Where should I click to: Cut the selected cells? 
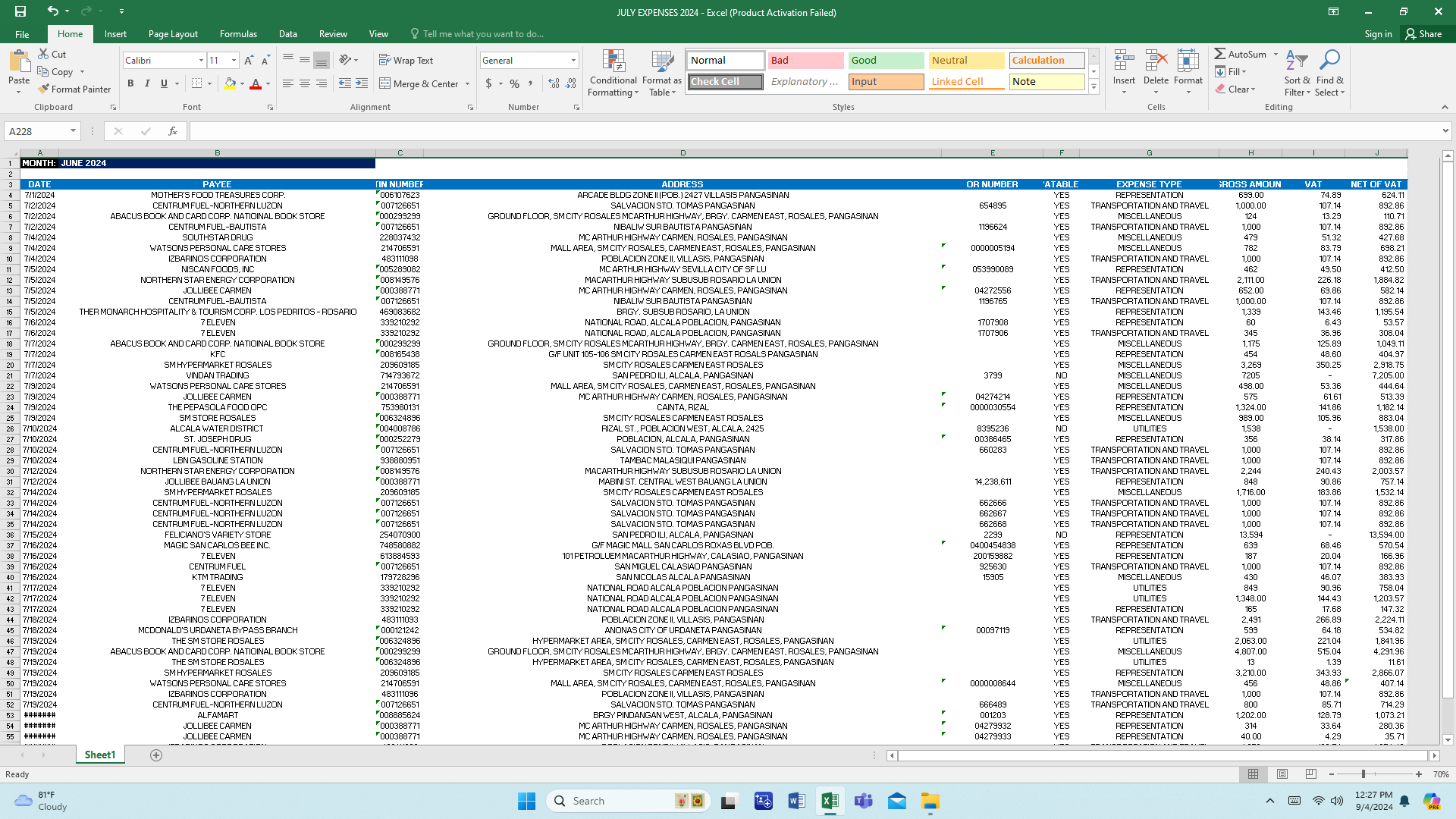[x=52, y=54]
